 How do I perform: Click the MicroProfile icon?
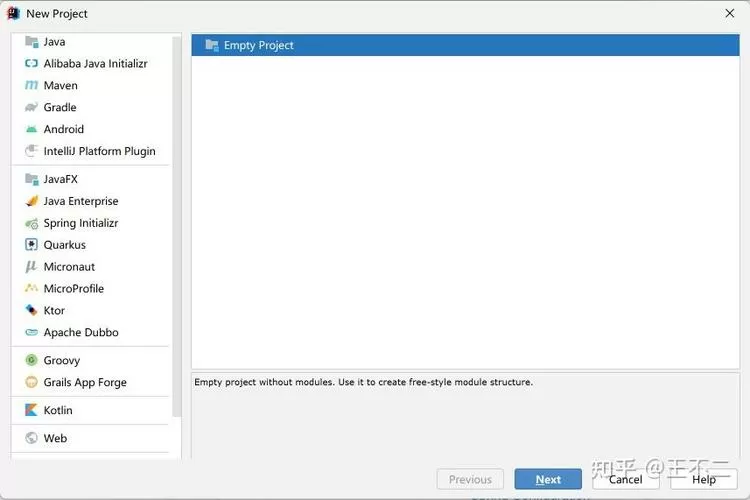32,288
